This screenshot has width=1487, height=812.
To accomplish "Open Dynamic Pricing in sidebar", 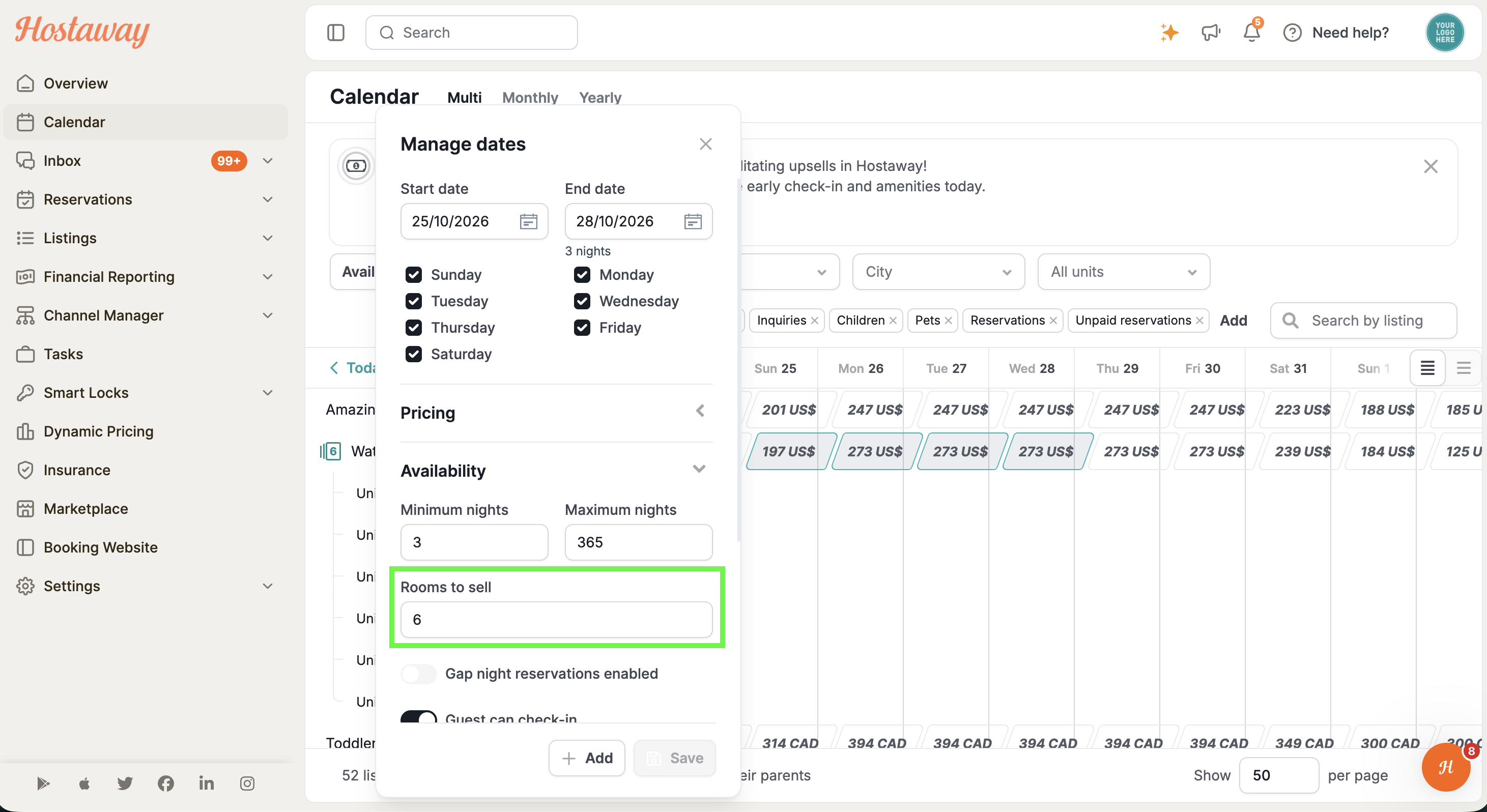I will (99, 431).
